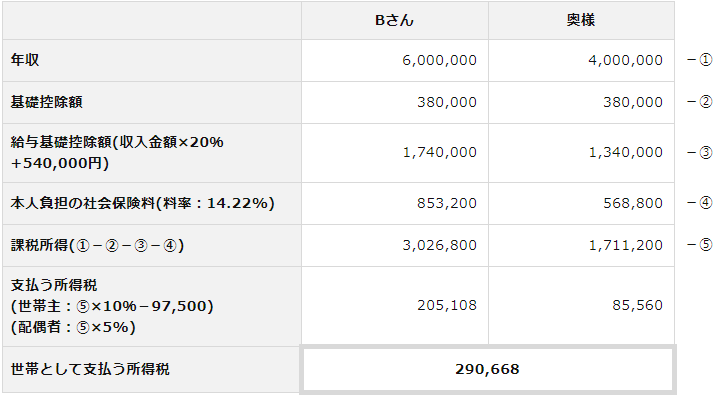This screenshot has height=396, width=727.
Task: Click the 85,560 income tax value
Action: pyautogui.click(x=638, y=305)
